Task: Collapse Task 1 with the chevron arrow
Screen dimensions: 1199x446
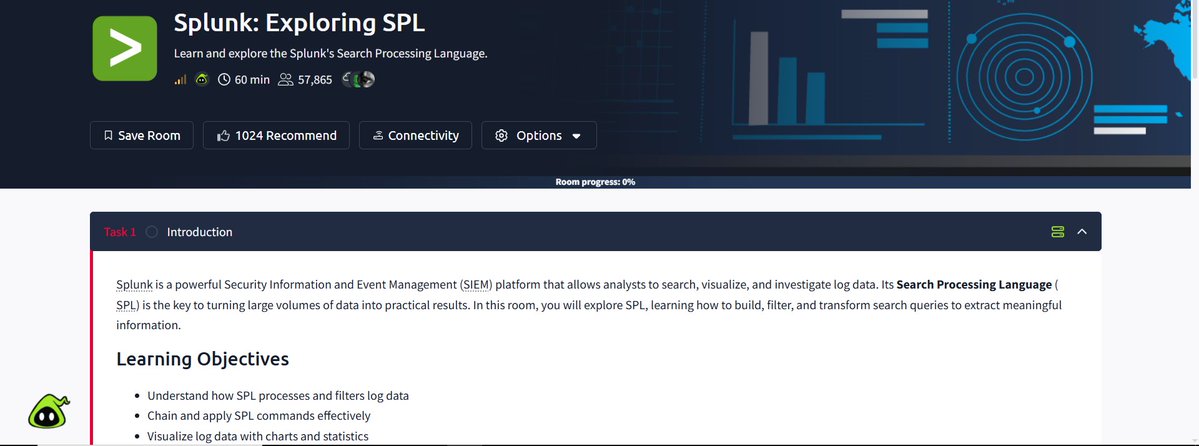Action: point(1082,232)
